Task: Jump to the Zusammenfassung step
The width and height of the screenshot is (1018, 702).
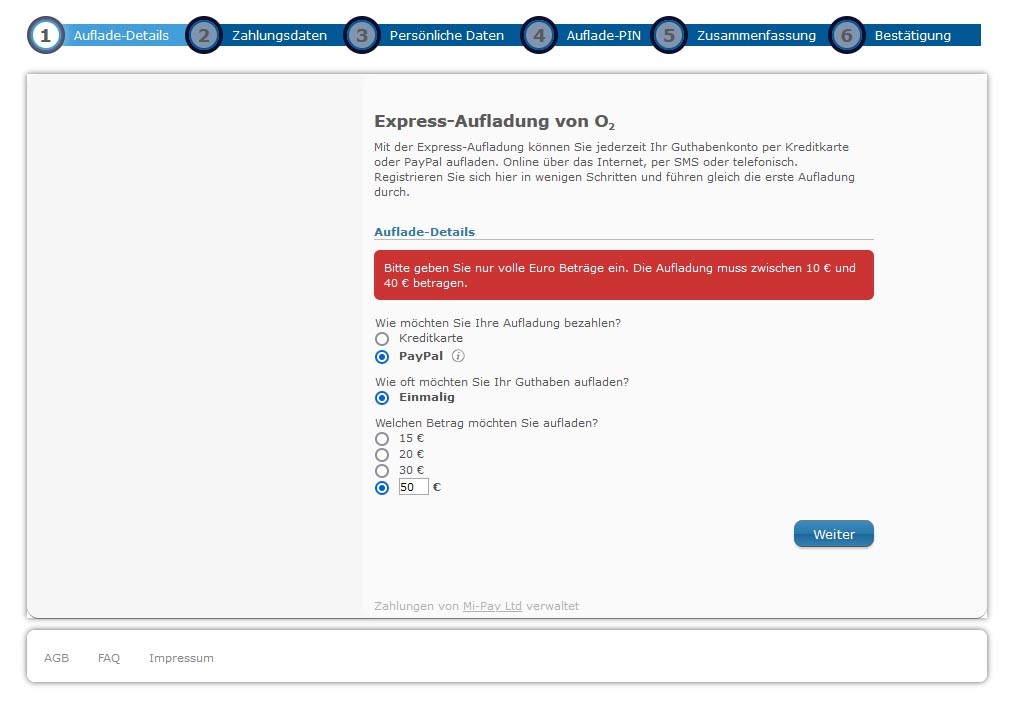Action: pos(756,36)
